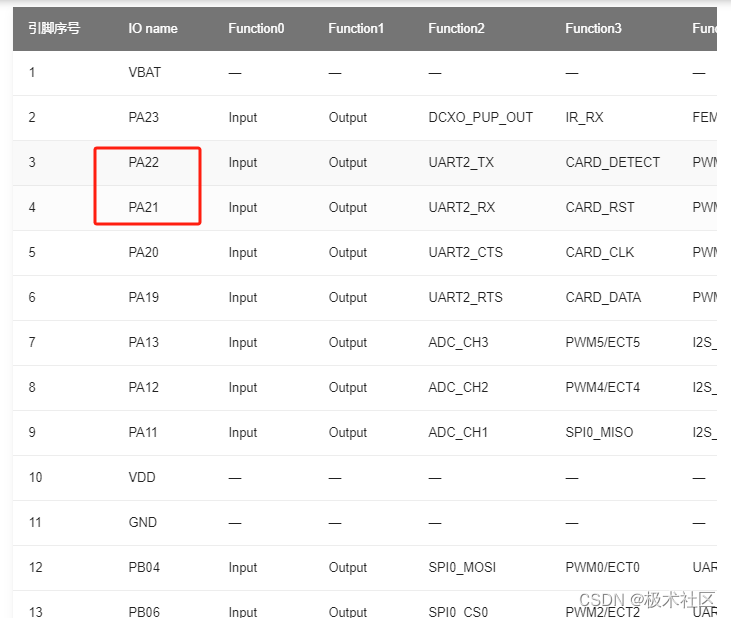The image size is (731, 618).
Task: Click the Output cell in PA11 row
Action: [x=348, y=433]
